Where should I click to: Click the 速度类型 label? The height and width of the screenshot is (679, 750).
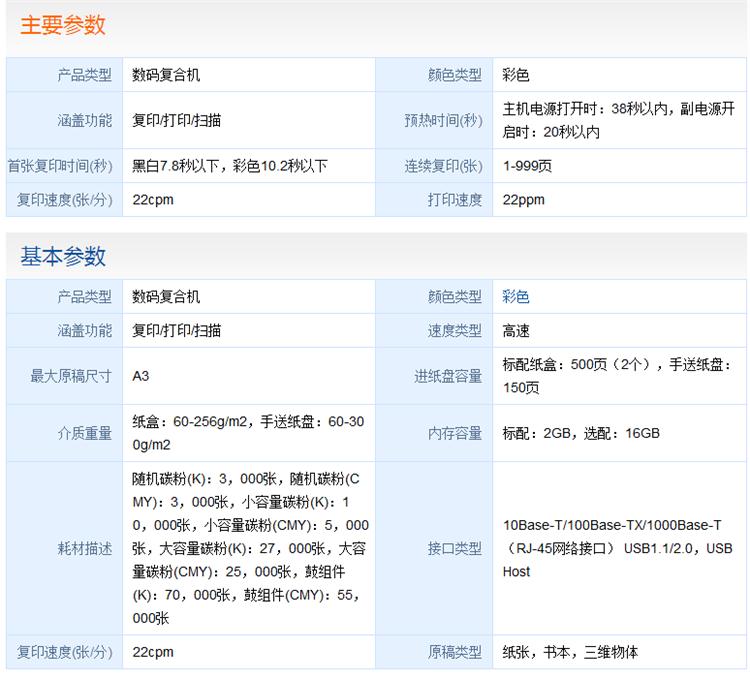click(x=455, y=331)
